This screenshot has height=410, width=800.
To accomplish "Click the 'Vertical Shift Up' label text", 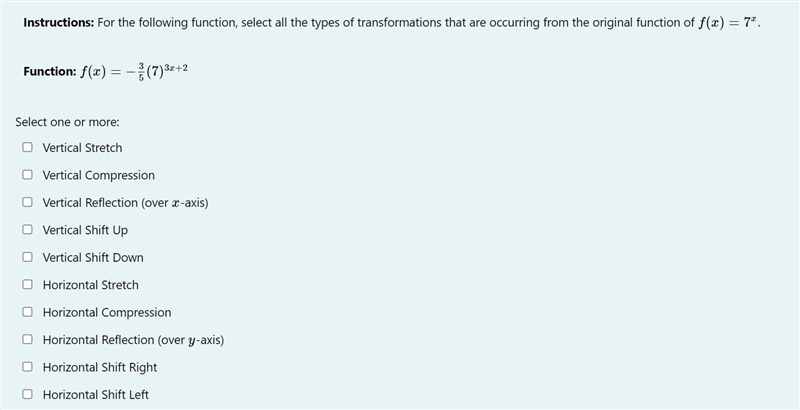I will (x=85, y=230).
